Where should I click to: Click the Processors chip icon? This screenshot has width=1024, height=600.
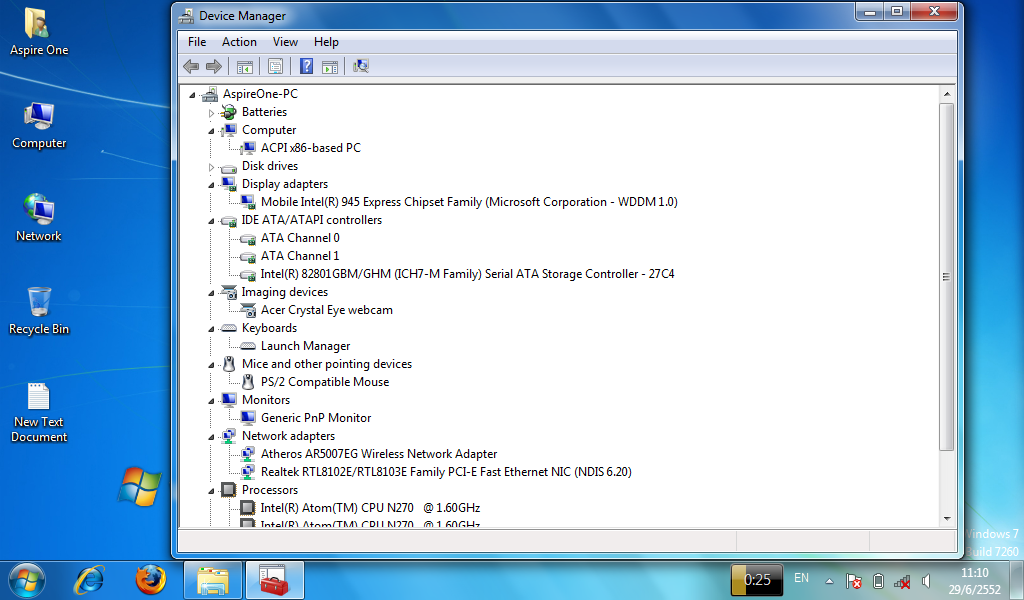point(228,490)
